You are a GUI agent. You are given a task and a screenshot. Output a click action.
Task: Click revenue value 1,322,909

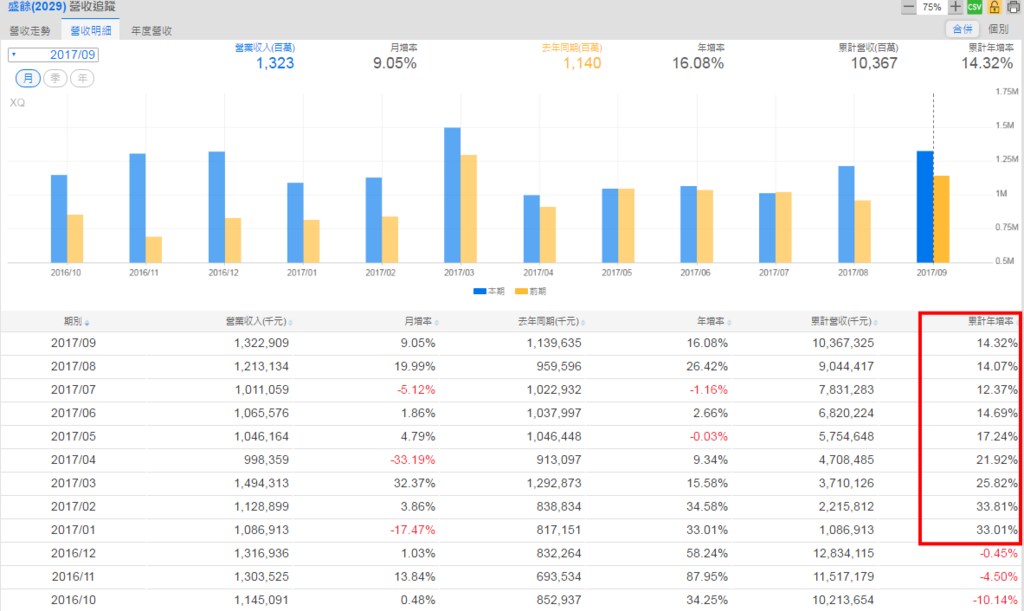tap(261, 343)
